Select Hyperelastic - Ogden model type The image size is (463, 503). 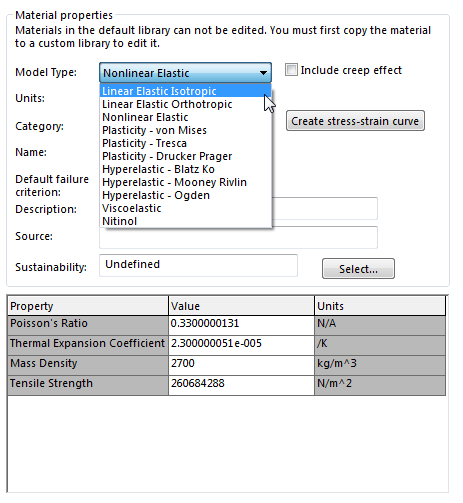point(185,195)
